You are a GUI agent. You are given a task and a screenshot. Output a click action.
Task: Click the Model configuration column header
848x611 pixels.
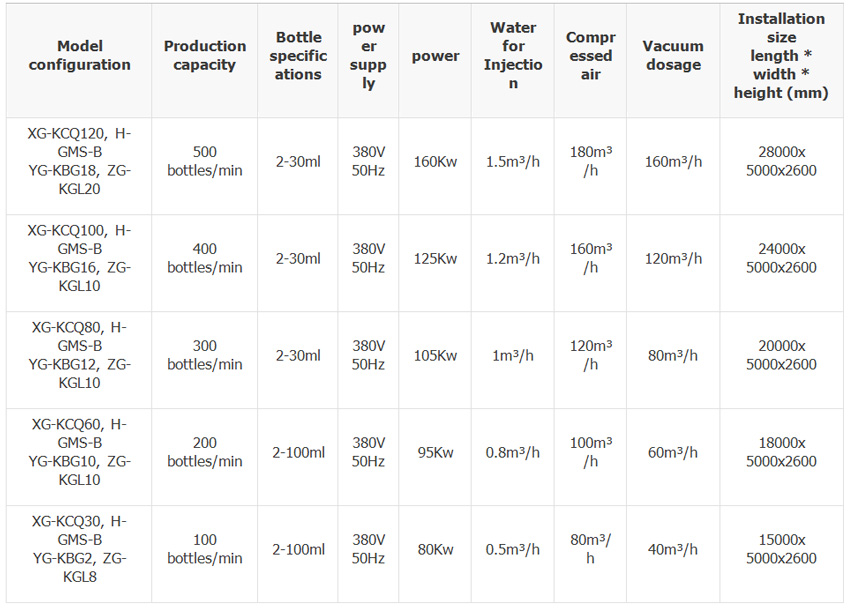pyautogui.click(x=80, y=56)
